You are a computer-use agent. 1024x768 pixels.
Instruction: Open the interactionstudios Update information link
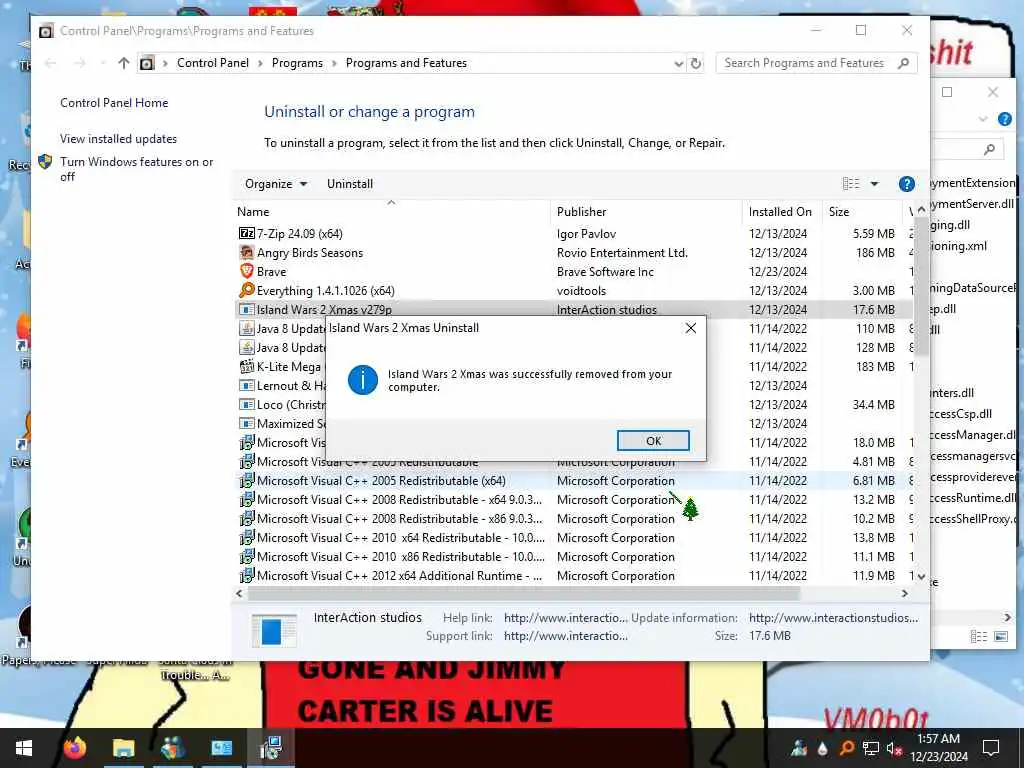tap(833, 618)
